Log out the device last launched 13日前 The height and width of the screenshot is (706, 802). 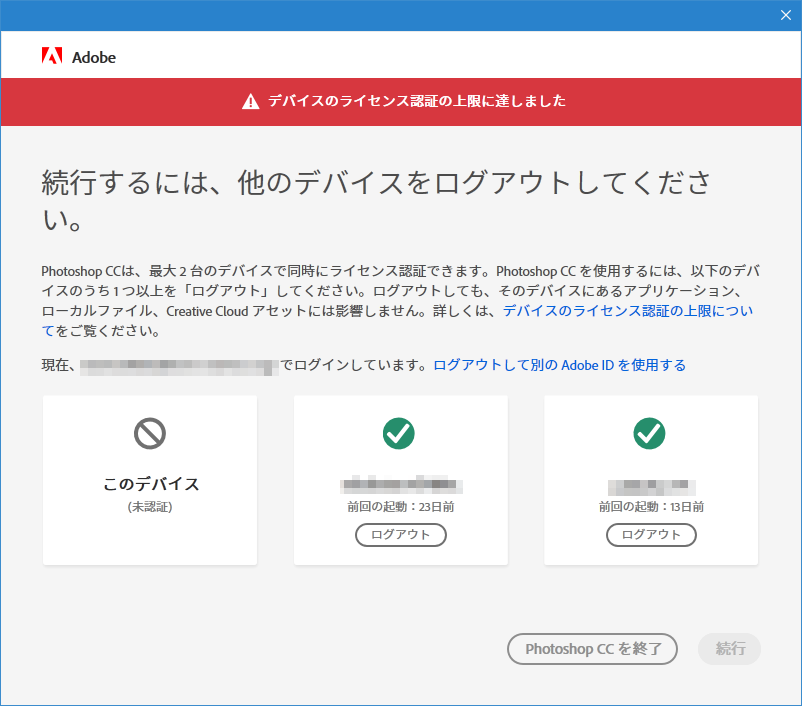click(651, 535)
